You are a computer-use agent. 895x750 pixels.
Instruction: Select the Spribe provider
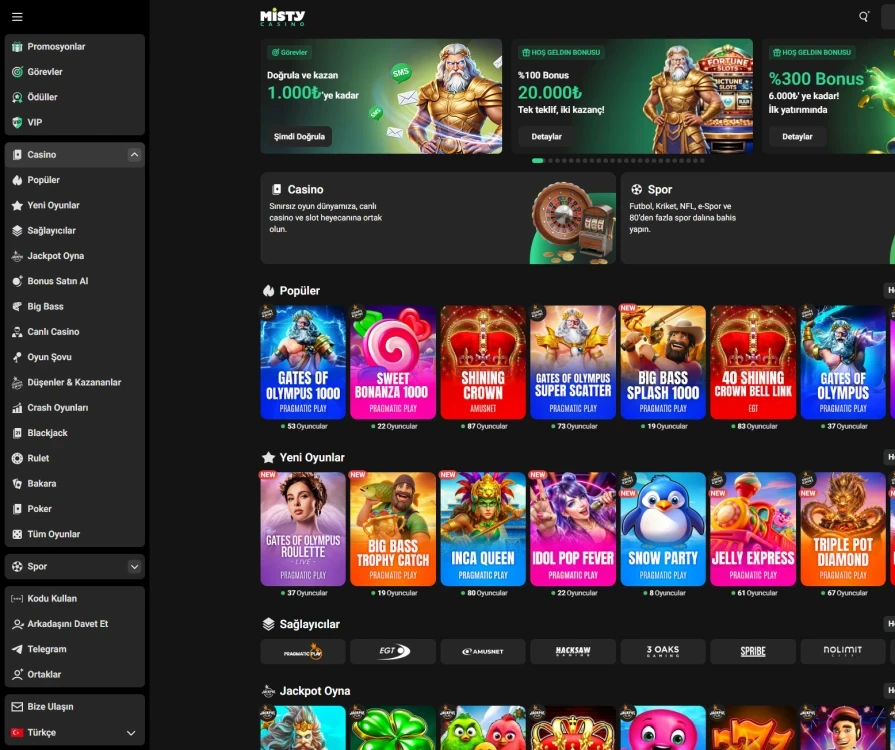[753, 651]
